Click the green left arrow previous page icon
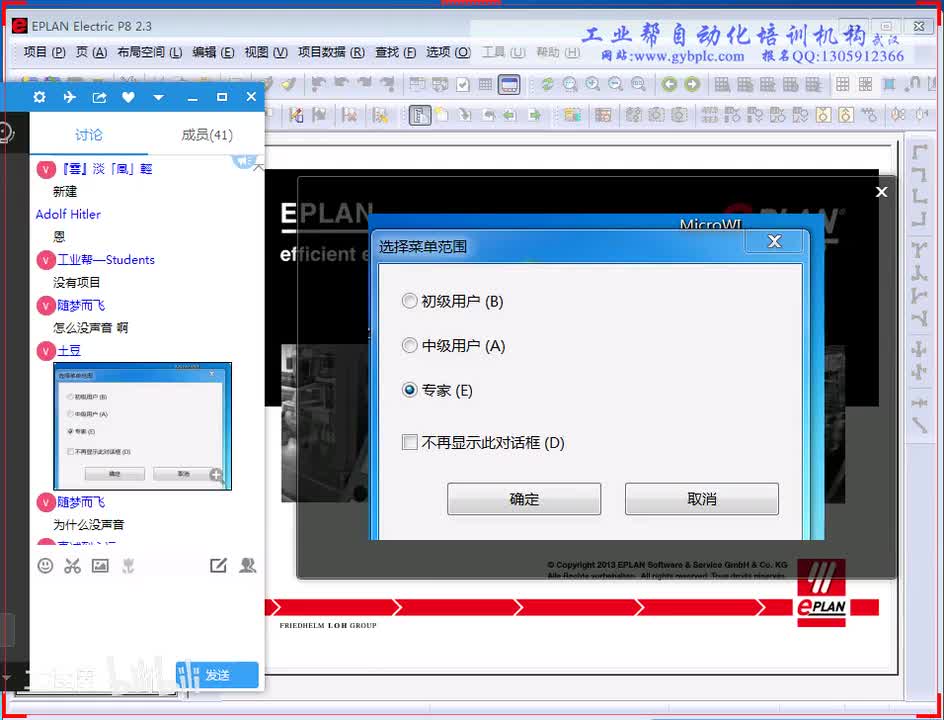Image resolution: width=944 pixels, height=720 pixels. (510, 114)
